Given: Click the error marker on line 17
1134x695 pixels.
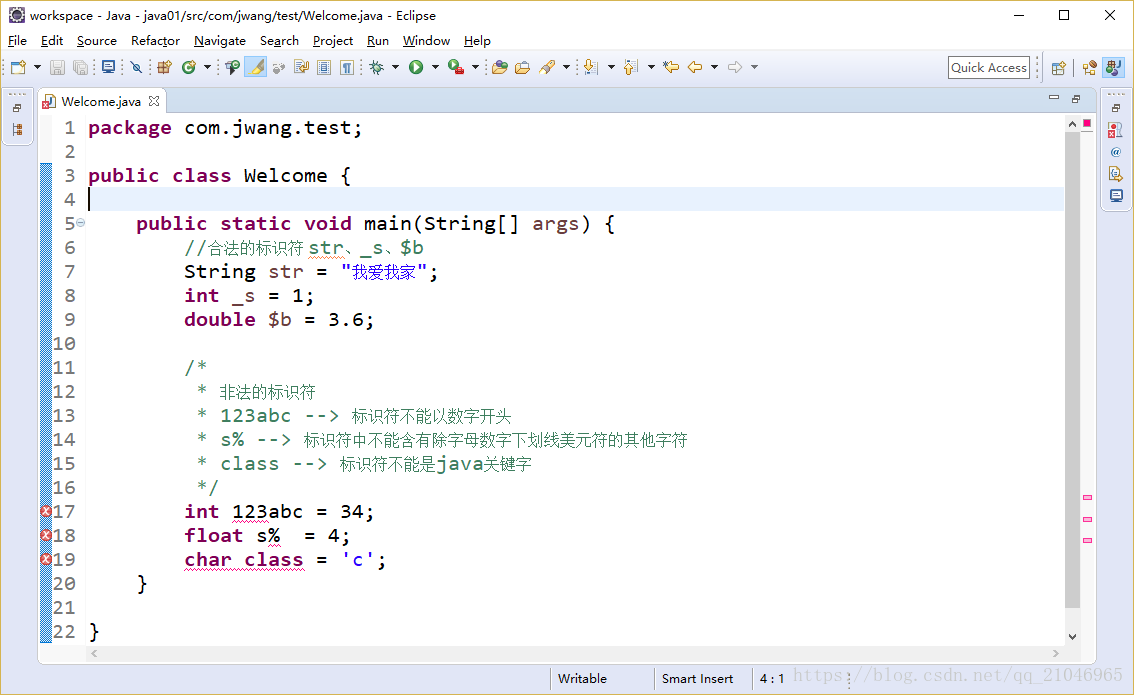Looking at the screenshot, I should coord(46,511).
